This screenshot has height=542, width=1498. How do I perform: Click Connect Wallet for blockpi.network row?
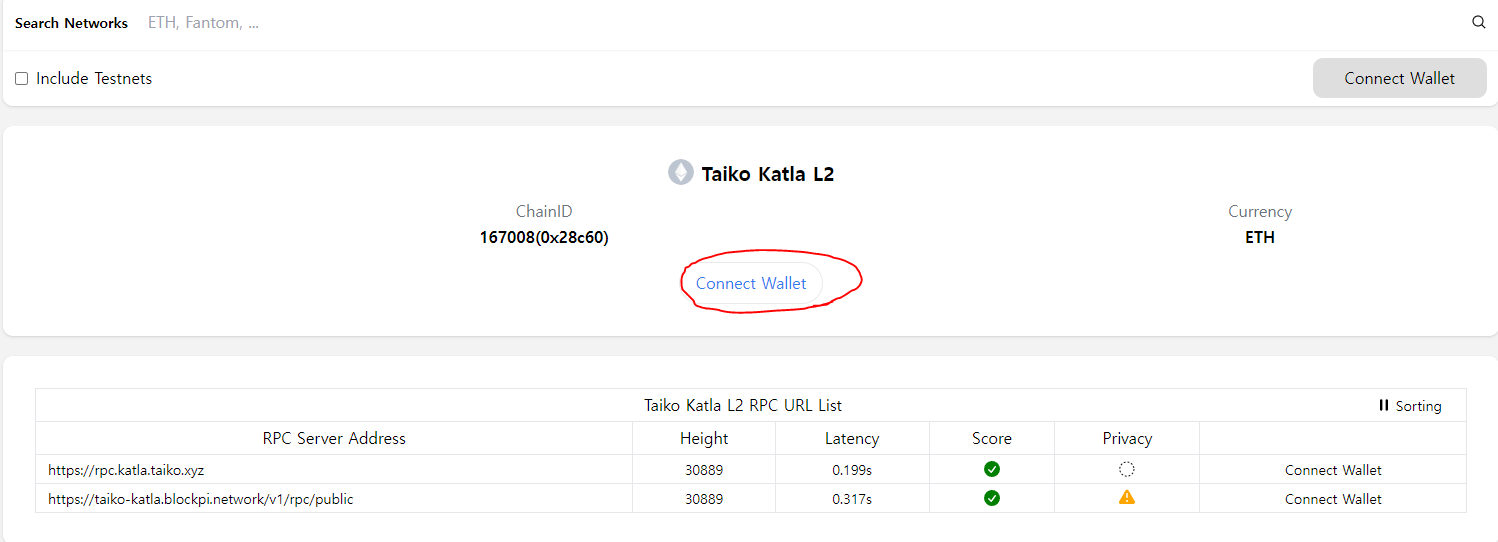[1333, 499]
